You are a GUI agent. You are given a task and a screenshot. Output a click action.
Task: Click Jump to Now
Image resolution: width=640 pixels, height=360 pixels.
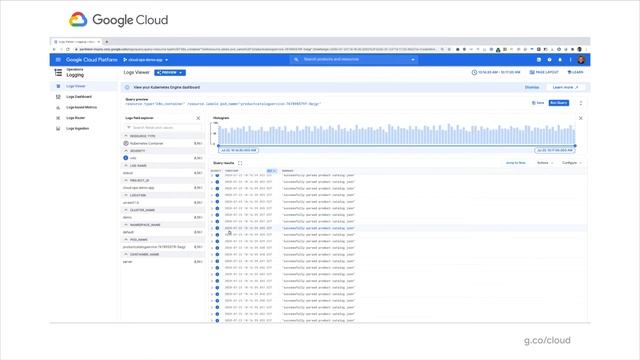point(516,163)
